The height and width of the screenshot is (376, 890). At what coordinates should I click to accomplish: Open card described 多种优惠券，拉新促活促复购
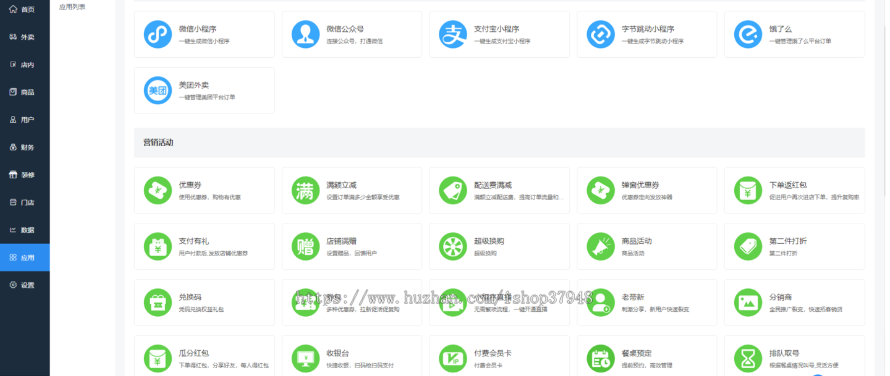tap(351, 302)
